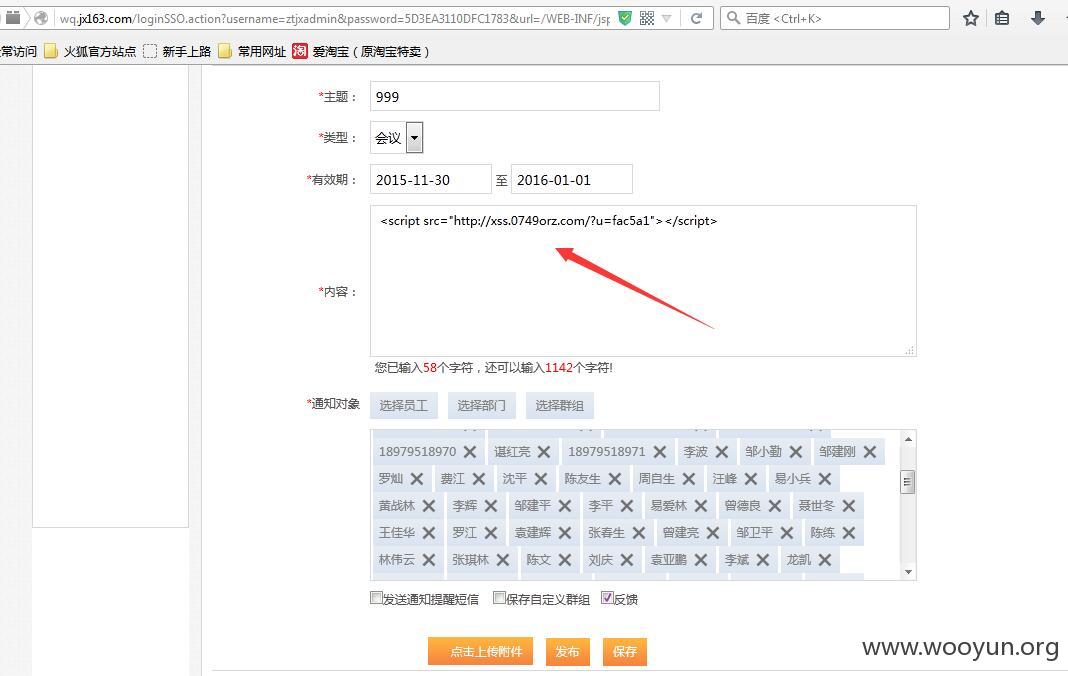Click inside the 内容 textarea
Image resolution: width=1068 pixels, height=676 pixels.
643,281
